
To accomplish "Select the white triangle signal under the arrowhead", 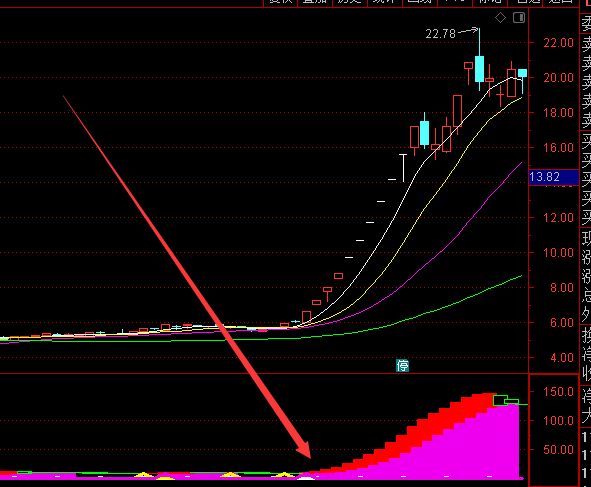I will point(306,478).
